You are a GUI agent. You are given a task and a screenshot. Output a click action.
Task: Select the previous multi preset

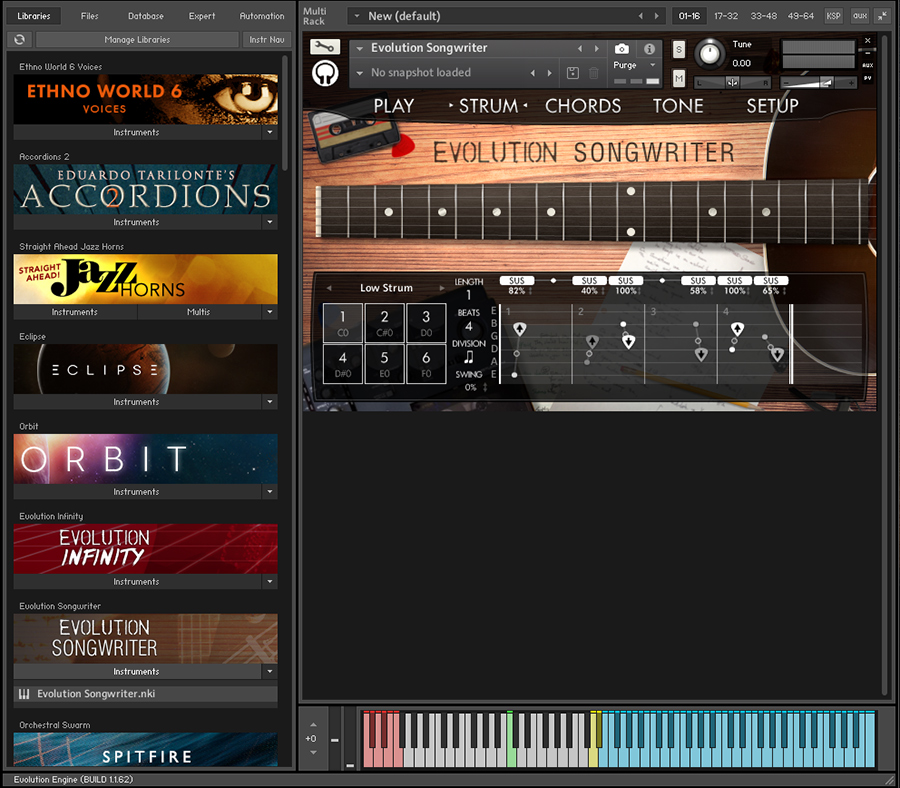(641, 16)
